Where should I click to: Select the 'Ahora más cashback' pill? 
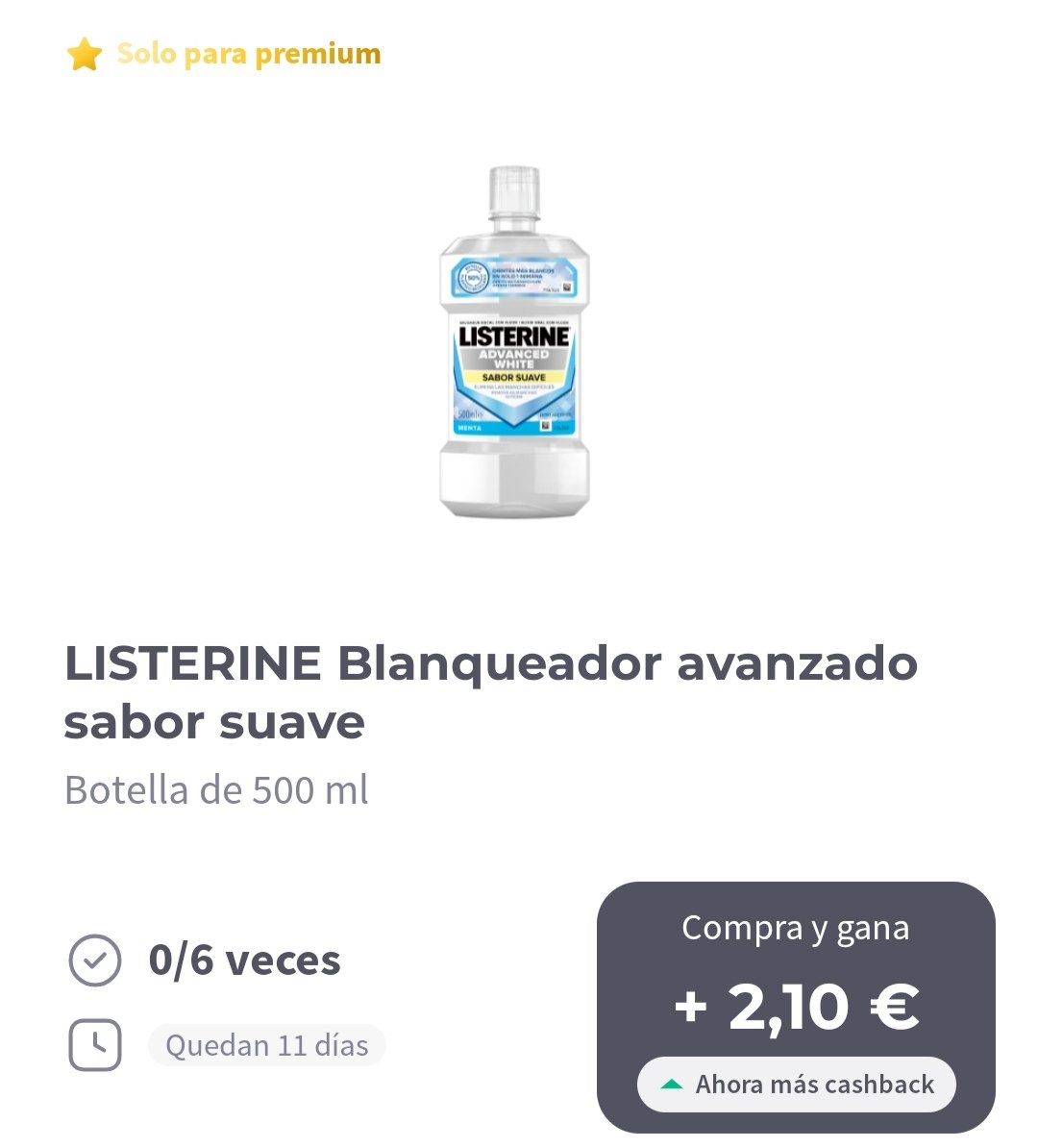tap(797, 1085)
